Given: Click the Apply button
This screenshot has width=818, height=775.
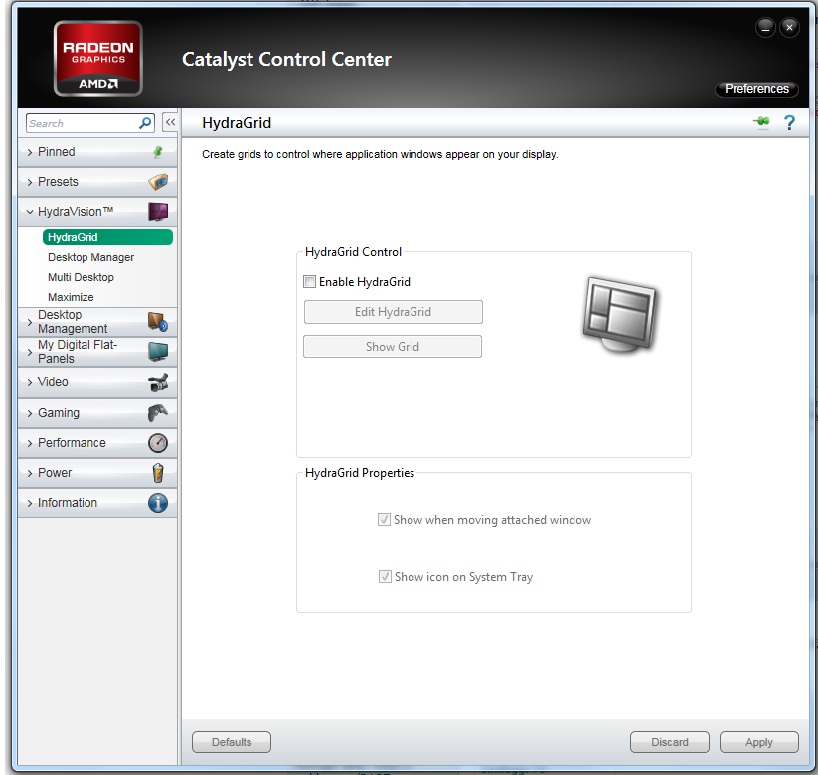Looking at the screenshot, I should (759, 742).
